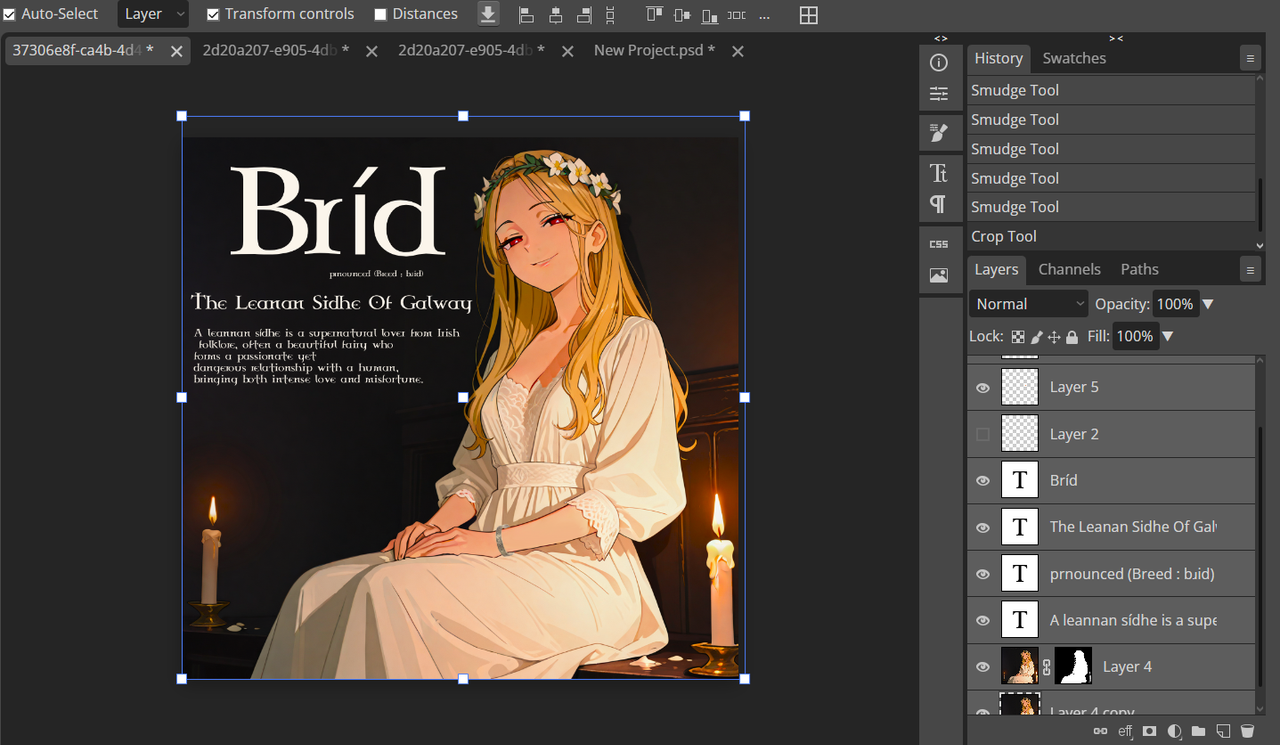Viewport: 1280px width, 745px height.
Task: Open the Fill slider arrow
Action: point(1167,337)
